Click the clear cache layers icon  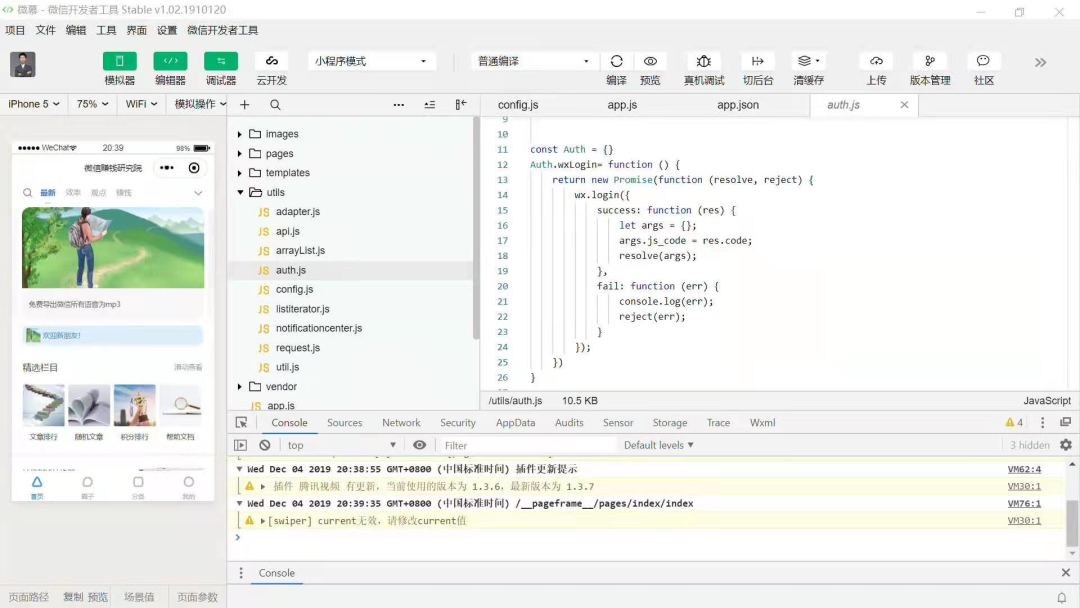(x=808, y=61)
